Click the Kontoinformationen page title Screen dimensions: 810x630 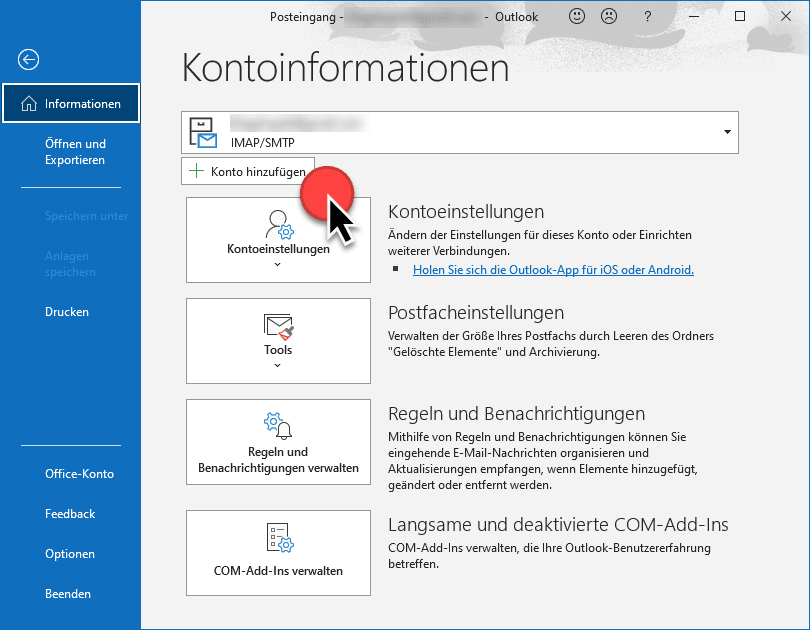345,68
